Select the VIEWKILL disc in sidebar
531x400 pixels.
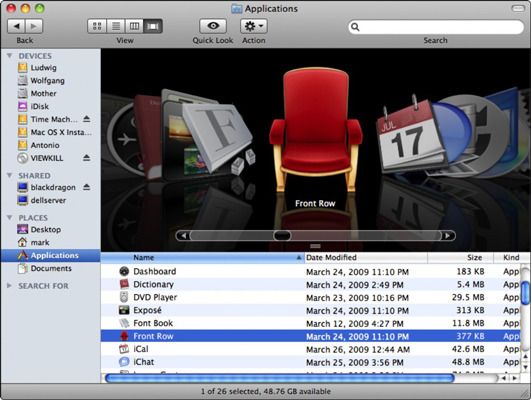40,158
